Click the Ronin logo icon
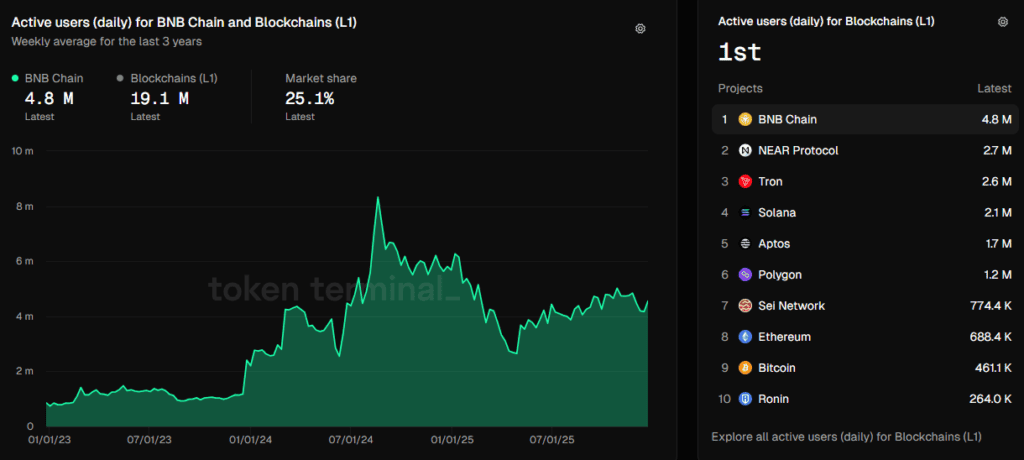 click(x=745, y=399)
